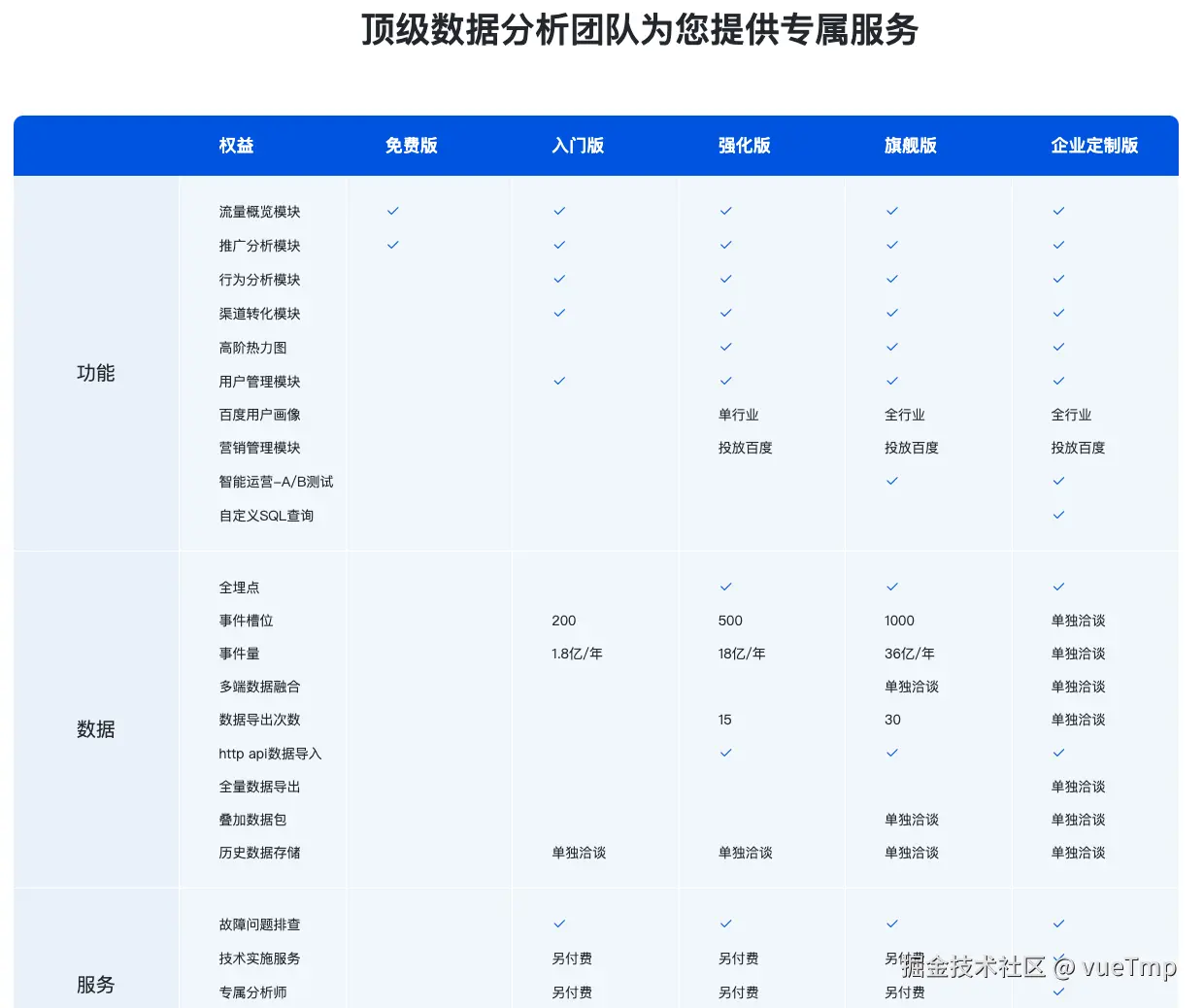The image size is (1204, 1008).
Task: Click the 智能运营-A/B测试 row label
Action: pyautogui.click(x=276, y=482)
